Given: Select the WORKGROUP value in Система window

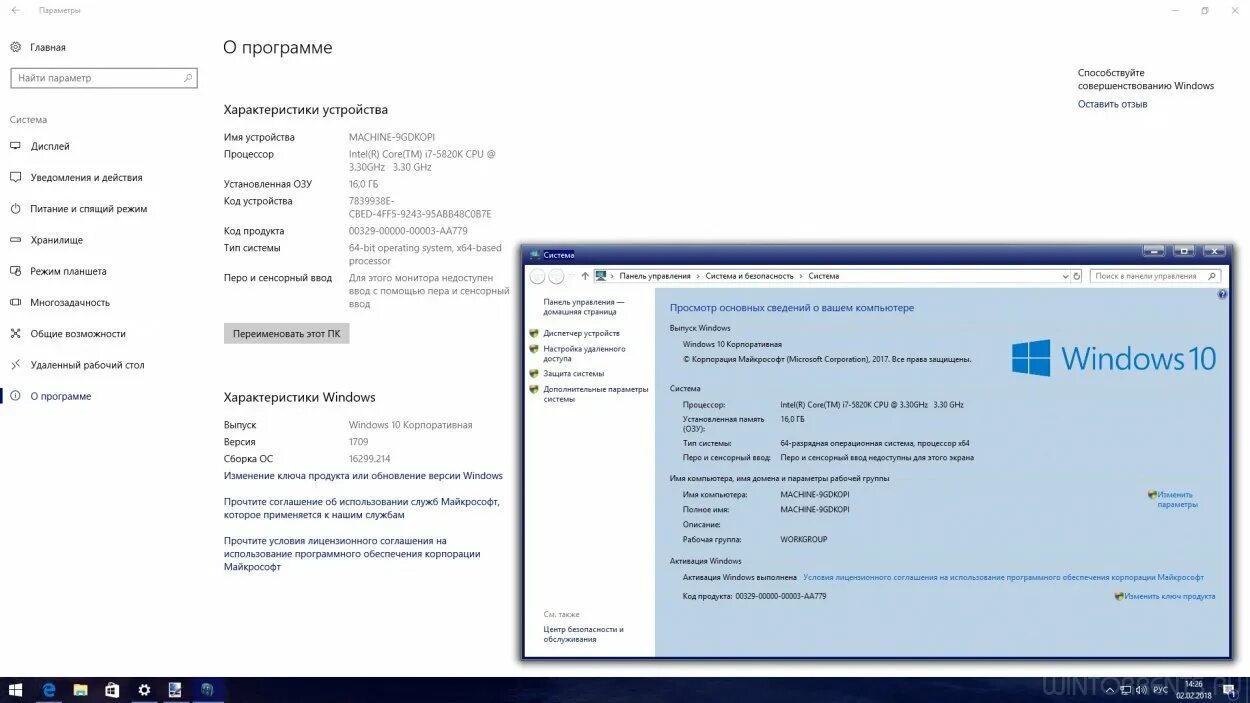Looking at the screenshot, I should pyautogui.click(x=804, y=539).
